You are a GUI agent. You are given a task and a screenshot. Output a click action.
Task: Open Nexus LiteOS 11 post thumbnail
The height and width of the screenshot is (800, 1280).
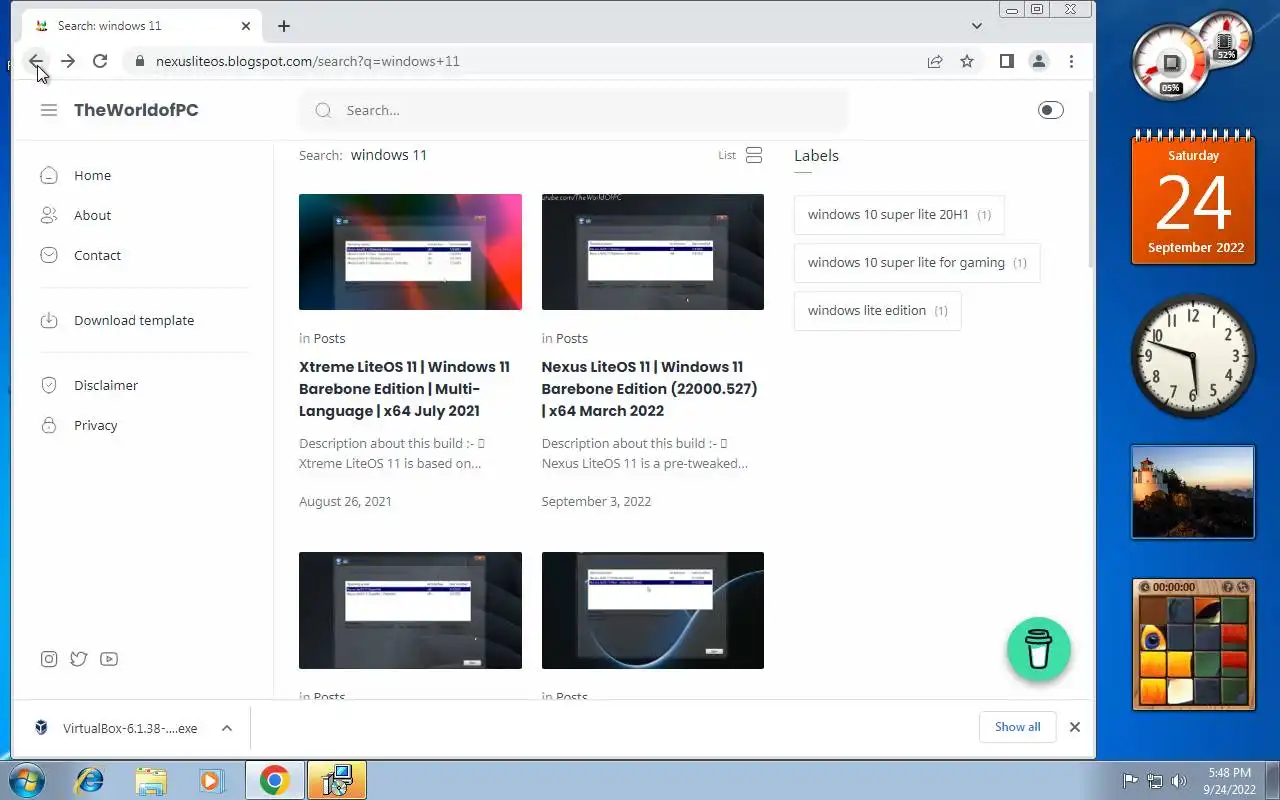(x=653, y=252)
